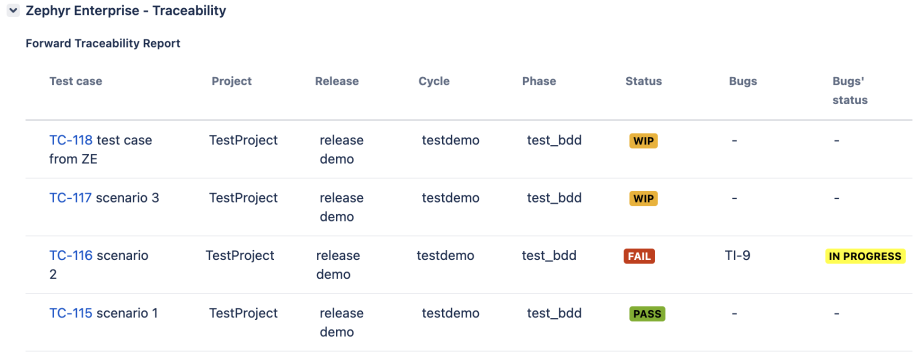Open test case link TC-115
The height and width of the screenshot is (363, 920).
pyautogui.click(x=70, y=313)
